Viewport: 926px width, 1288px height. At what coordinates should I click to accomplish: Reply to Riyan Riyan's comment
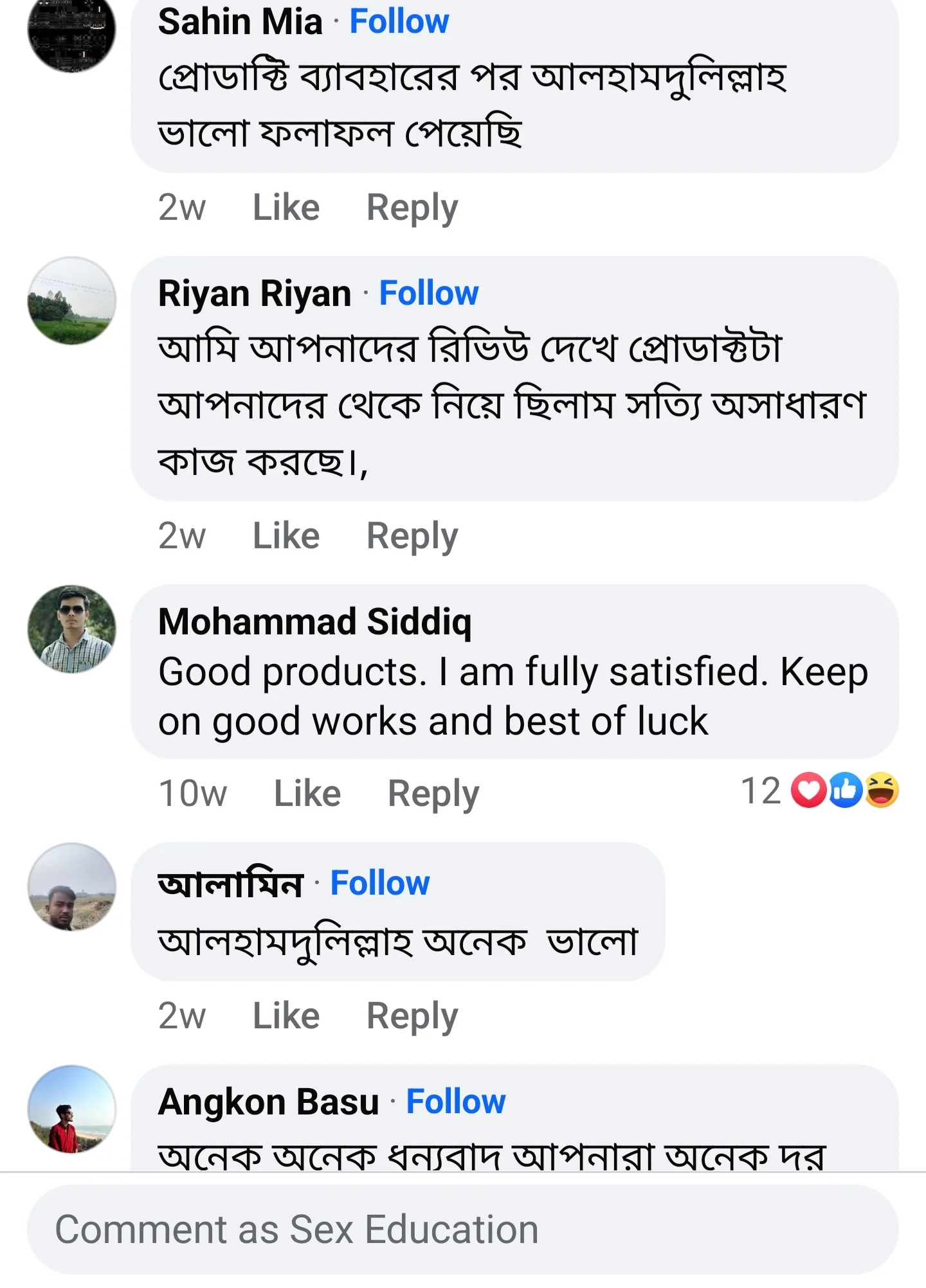(x=412, y=536)
